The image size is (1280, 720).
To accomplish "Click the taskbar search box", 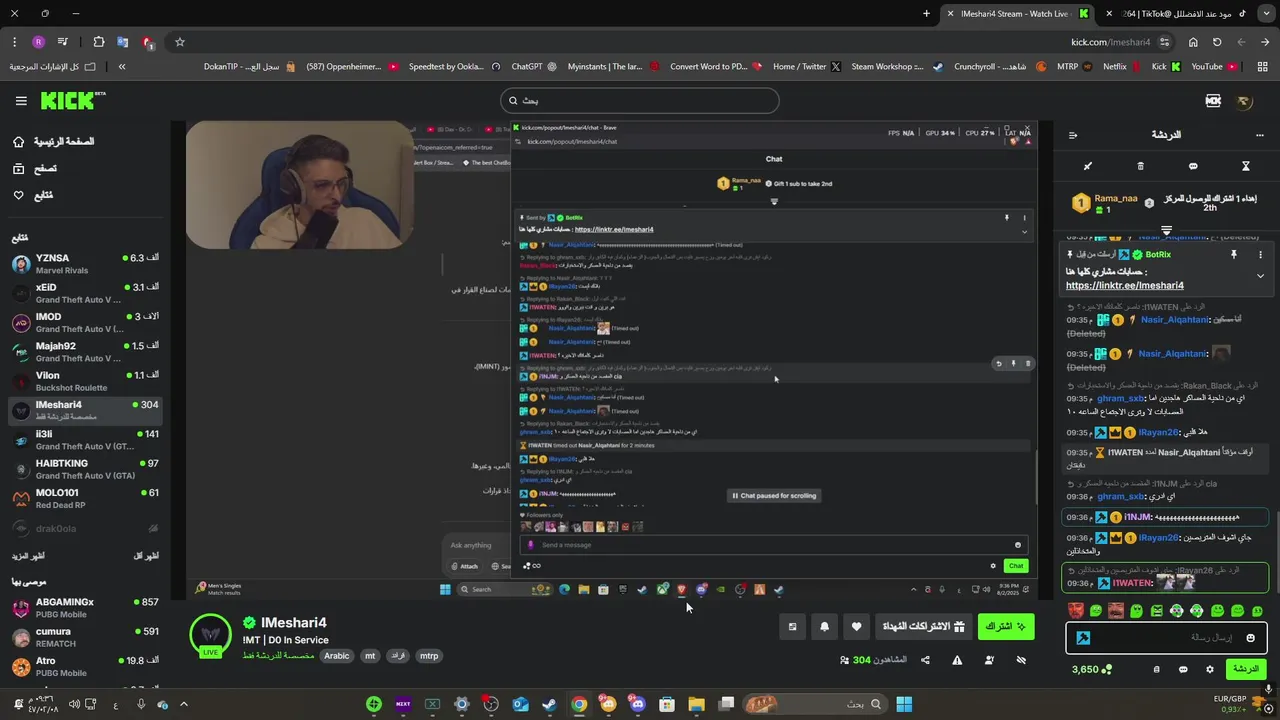I will click(815, 704).
